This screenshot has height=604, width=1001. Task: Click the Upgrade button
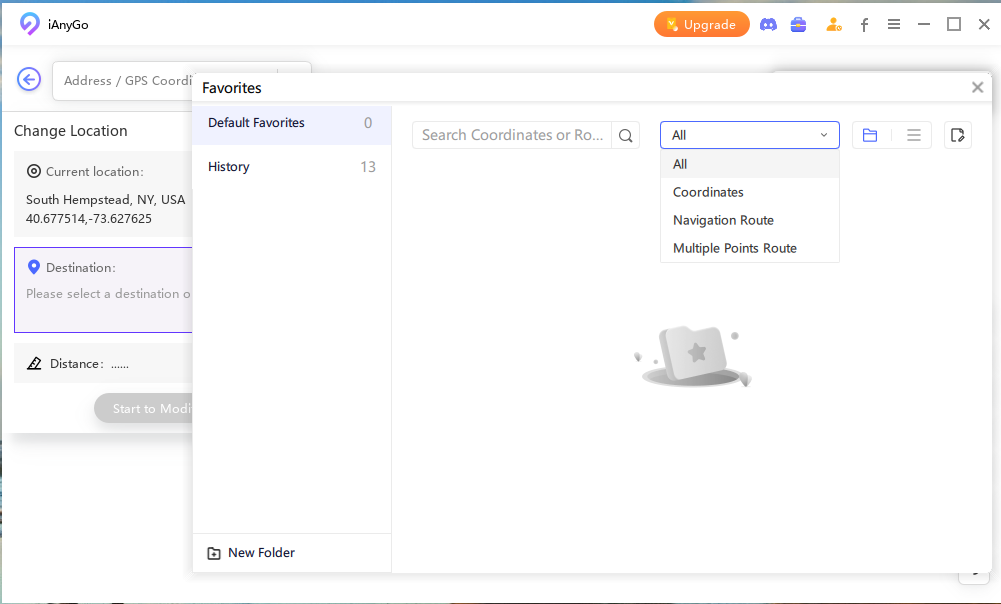pos(702,25)
